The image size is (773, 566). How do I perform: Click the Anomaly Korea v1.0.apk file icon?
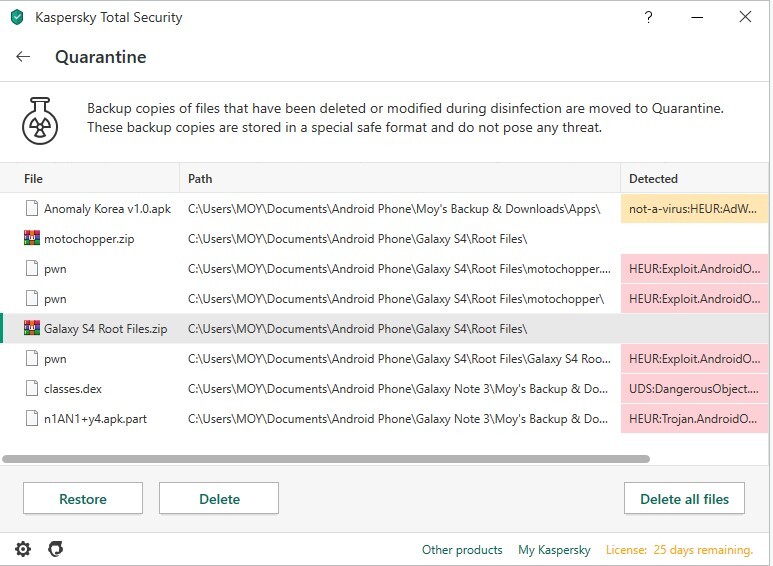click(31, 209)
